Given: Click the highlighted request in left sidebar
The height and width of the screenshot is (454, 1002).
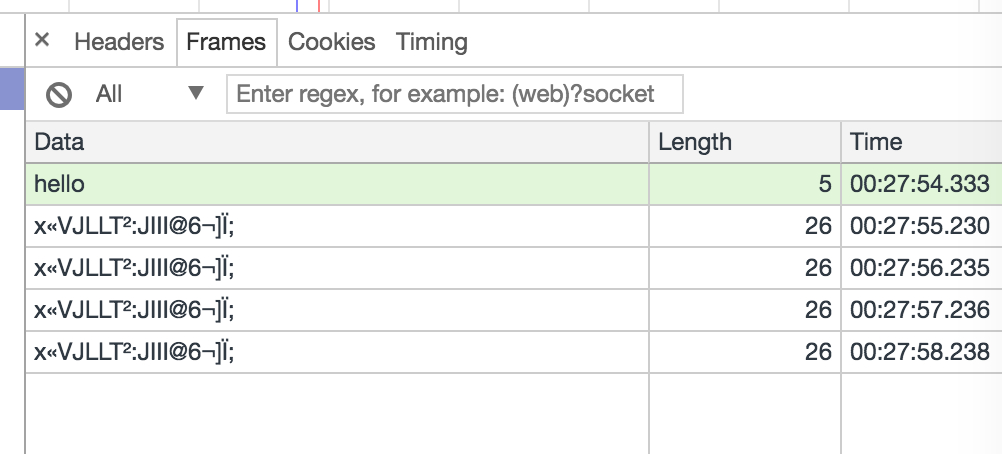Looking at the screenshot, I should [x=12, y=89].
